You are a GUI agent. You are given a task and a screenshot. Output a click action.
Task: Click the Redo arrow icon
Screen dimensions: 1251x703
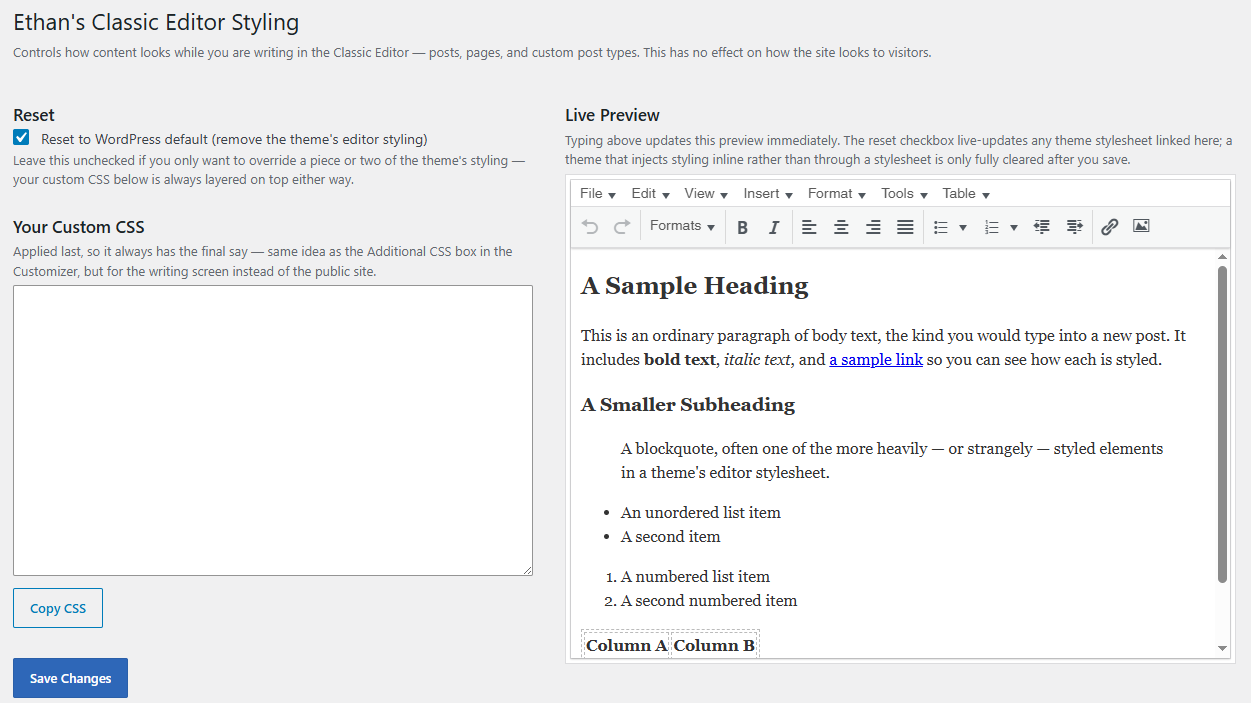[622, 227]
